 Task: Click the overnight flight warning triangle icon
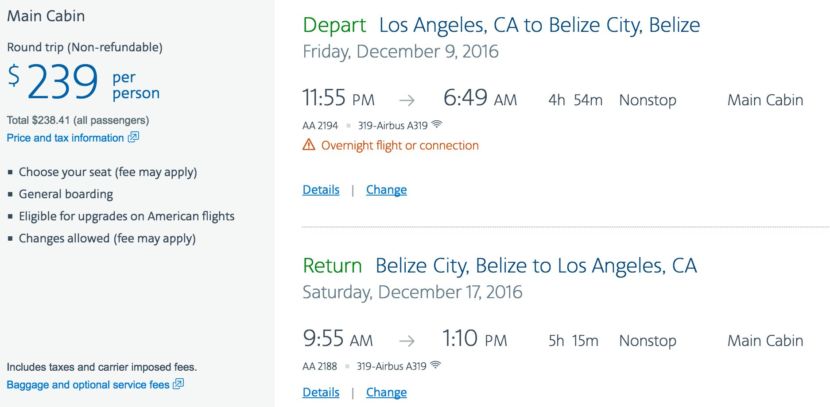coord(309,146)
